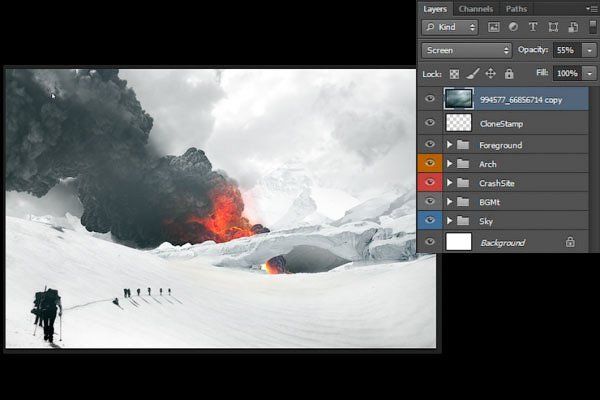Viewport: 600px width, 400px height.
Task: Toggle visibility of Sky group
Action: 430,220
